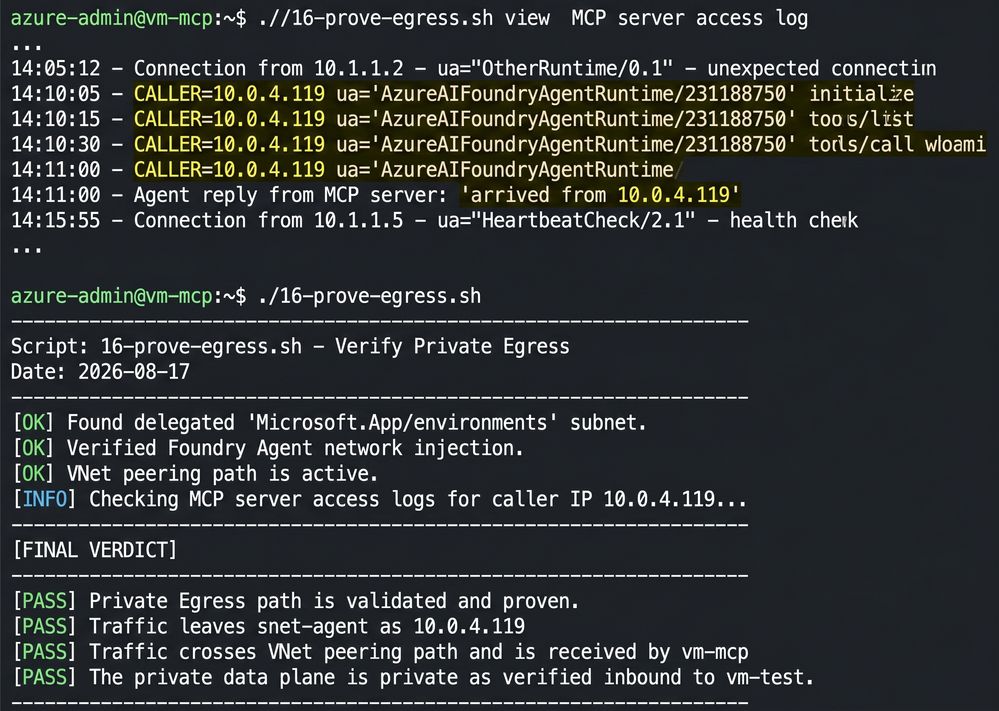Click the 'MCP server access log' command text
Viewport: 999px width, 711px height.
[689, 18]
